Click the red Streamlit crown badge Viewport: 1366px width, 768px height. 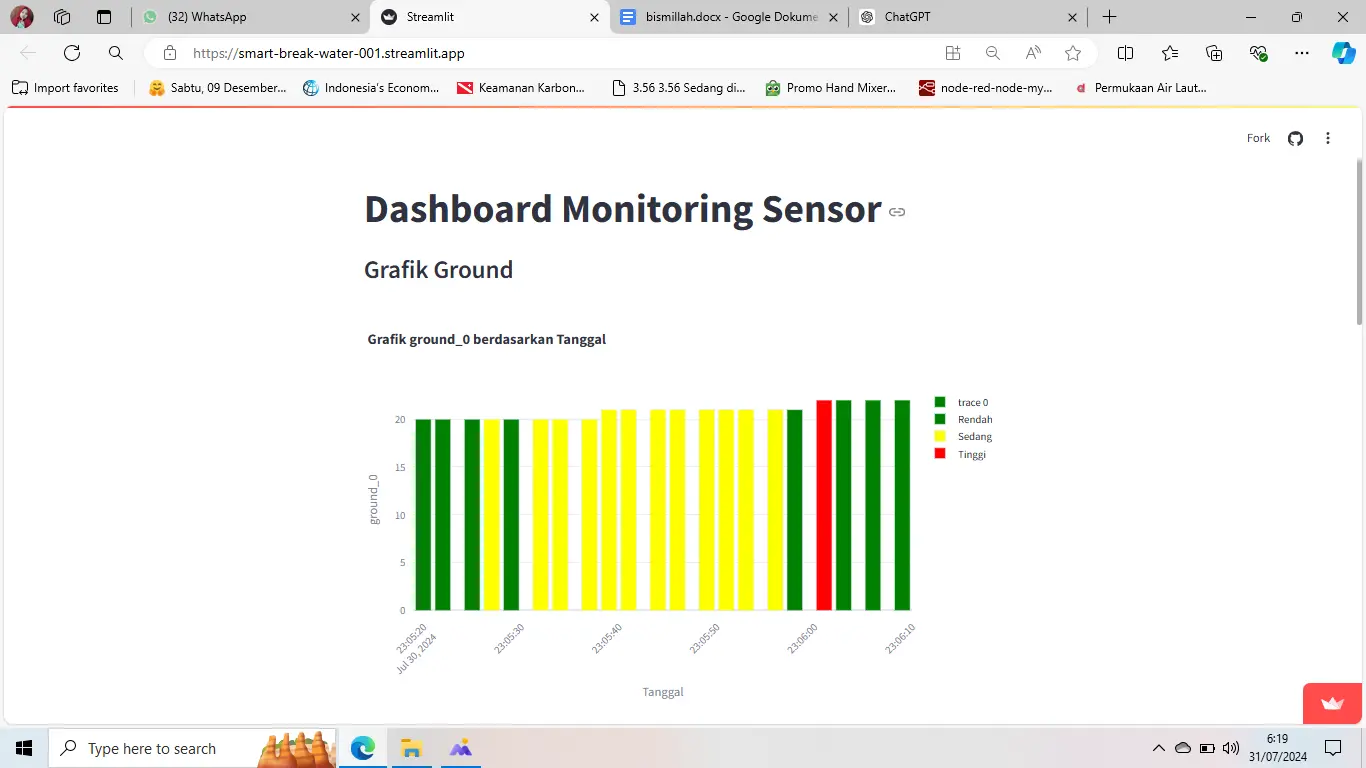[x=1332, y=704]
